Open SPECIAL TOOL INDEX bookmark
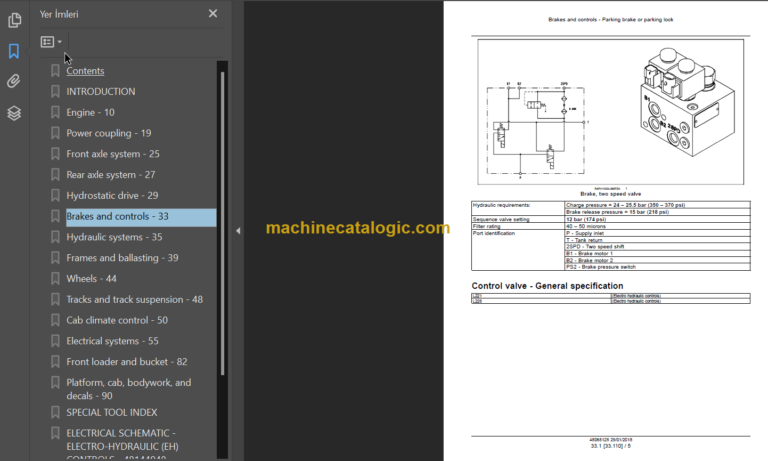768x461 pixels. click(112, 412)
